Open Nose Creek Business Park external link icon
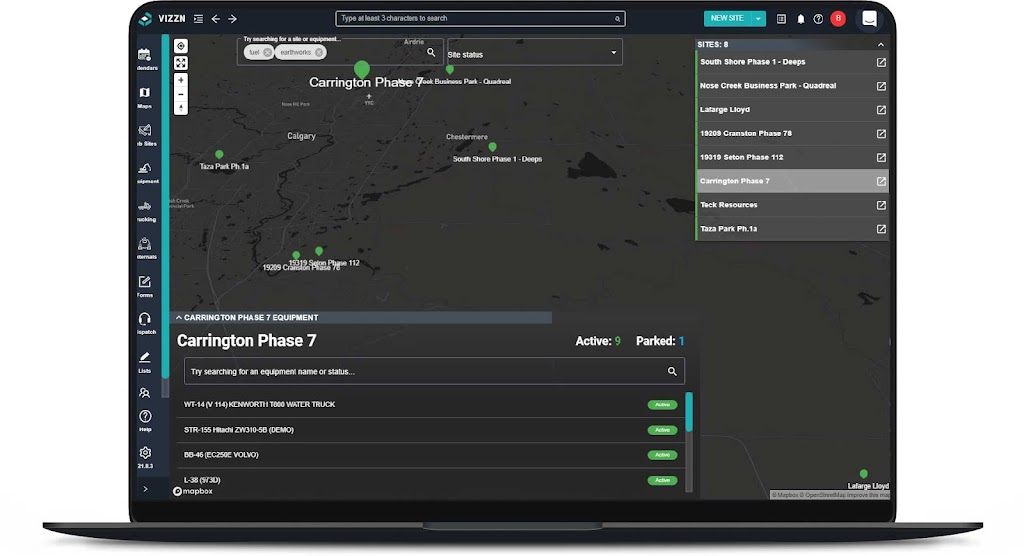 881,86
